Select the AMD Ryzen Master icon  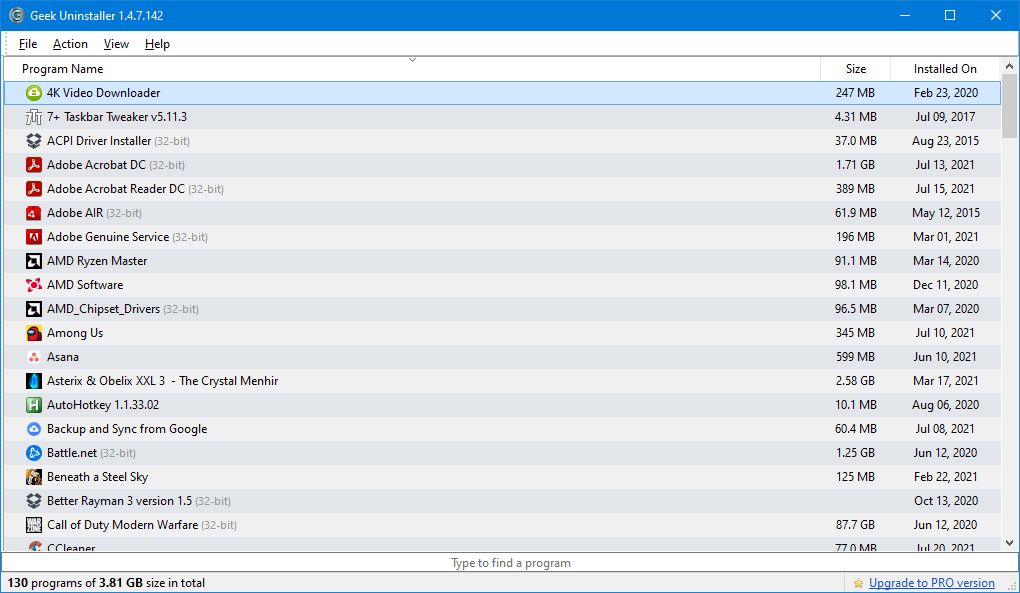[x=34, y=261]
